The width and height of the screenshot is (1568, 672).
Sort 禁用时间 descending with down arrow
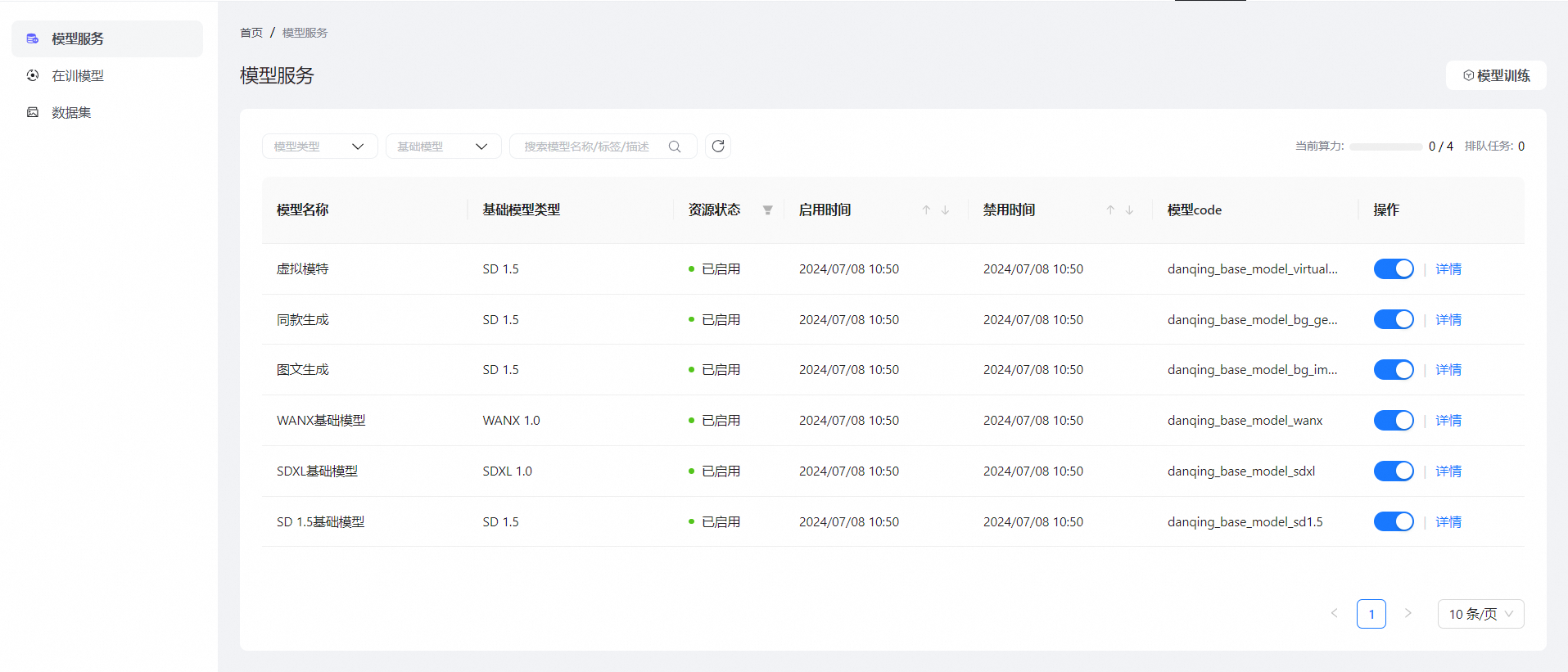[1129, 210]
